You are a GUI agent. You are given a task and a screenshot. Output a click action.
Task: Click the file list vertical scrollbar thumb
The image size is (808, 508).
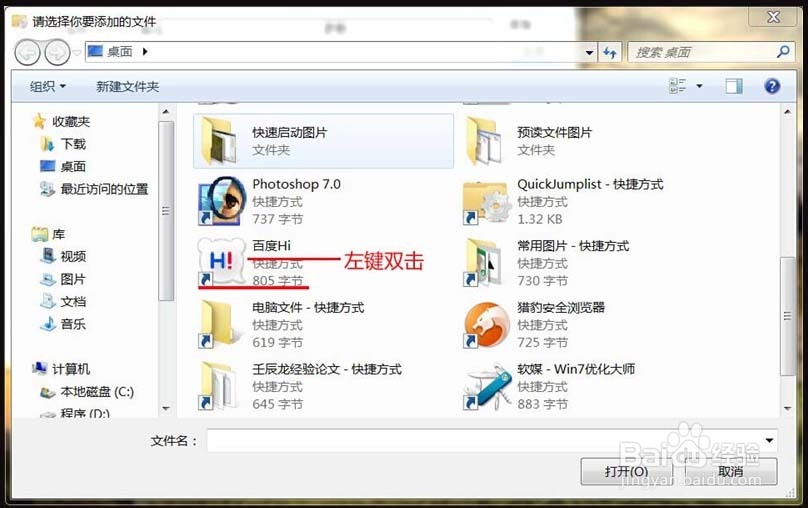click(787, 316)
